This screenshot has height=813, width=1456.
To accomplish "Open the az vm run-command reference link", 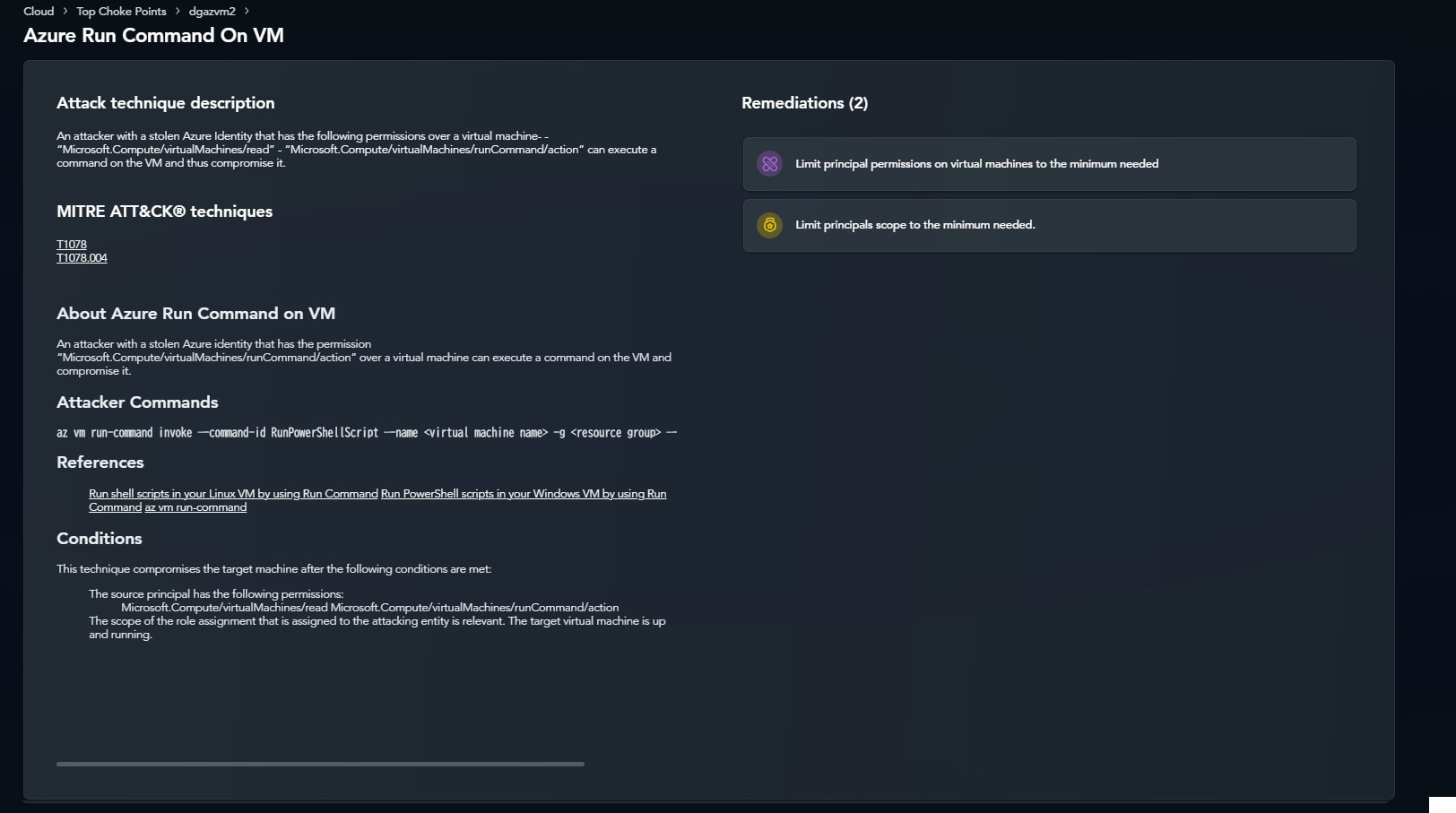I will click(195, 507).
